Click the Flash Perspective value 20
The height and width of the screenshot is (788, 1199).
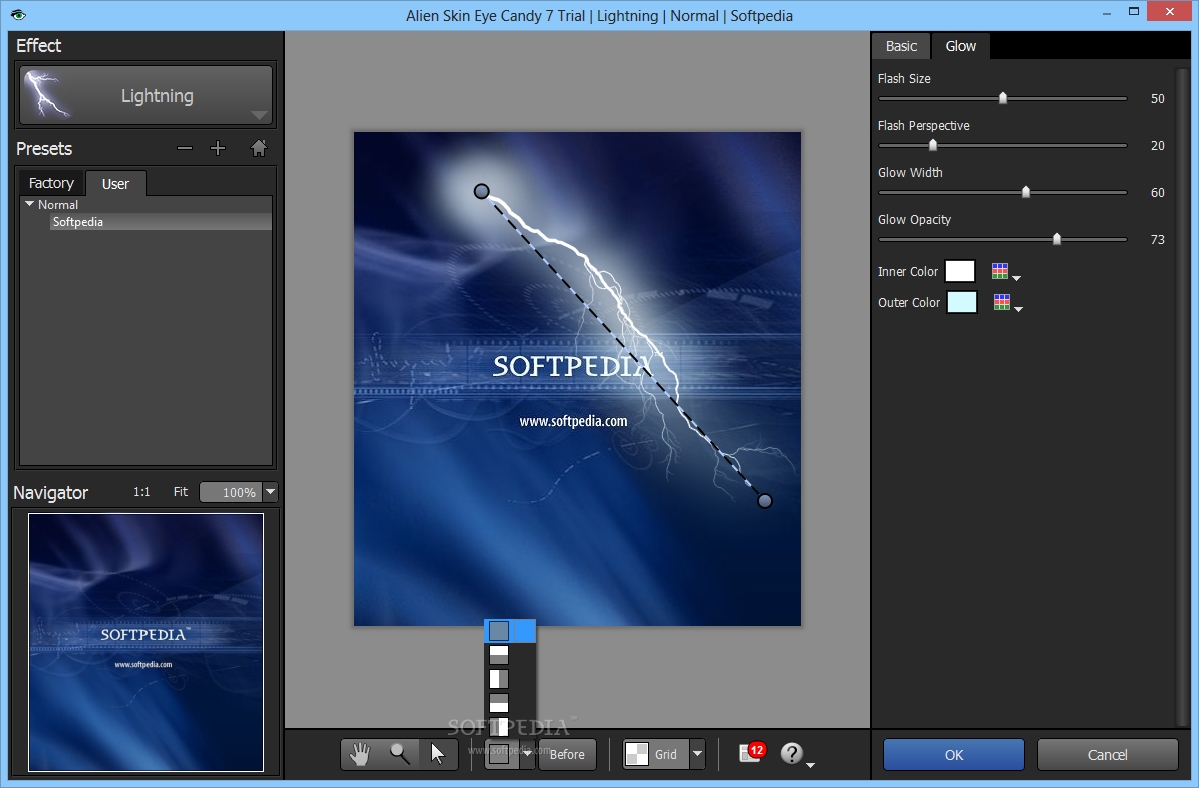[x=1158, y=146]
